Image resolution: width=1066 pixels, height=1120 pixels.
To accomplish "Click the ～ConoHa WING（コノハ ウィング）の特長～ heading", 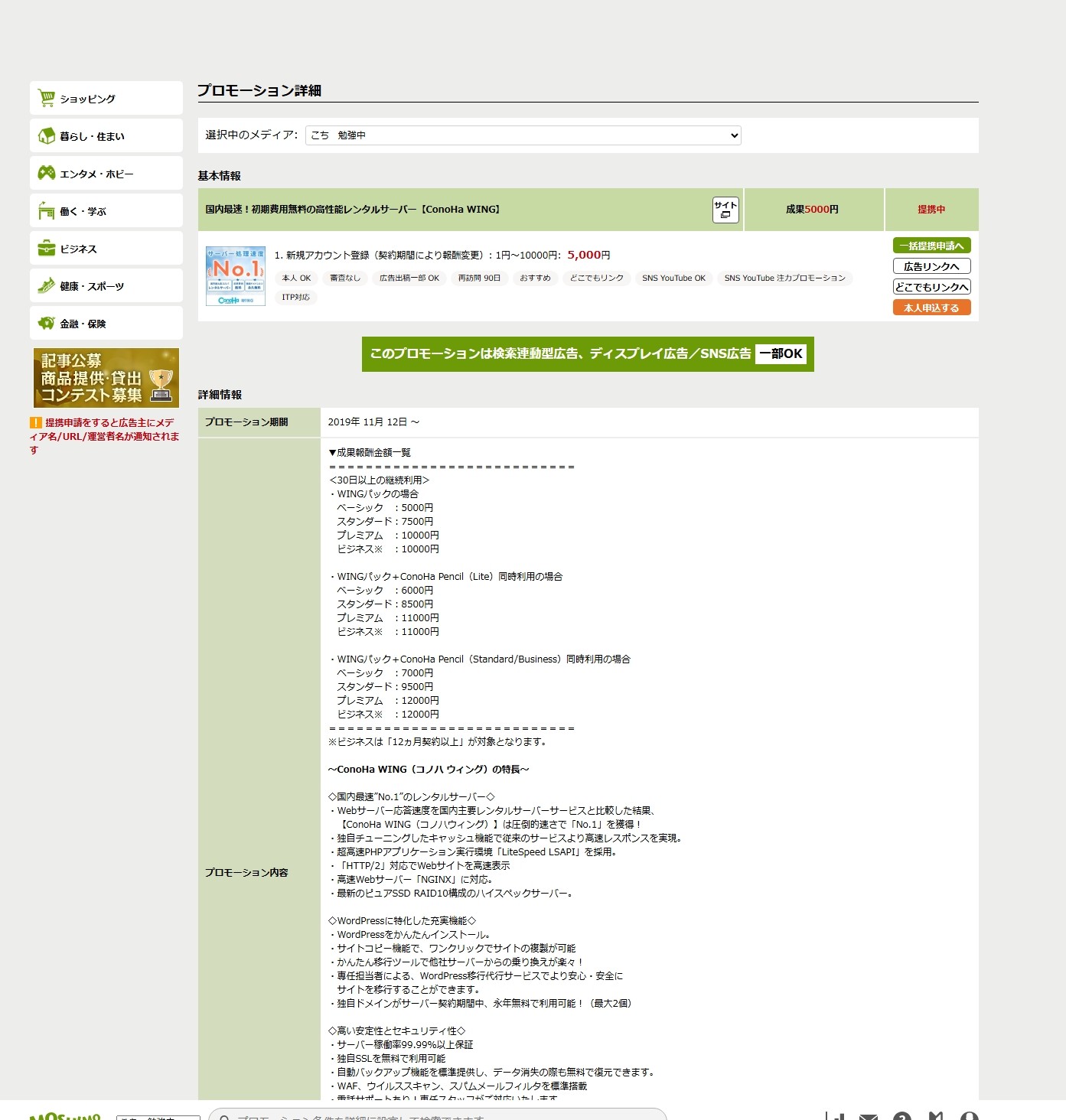I will [429, 770].
